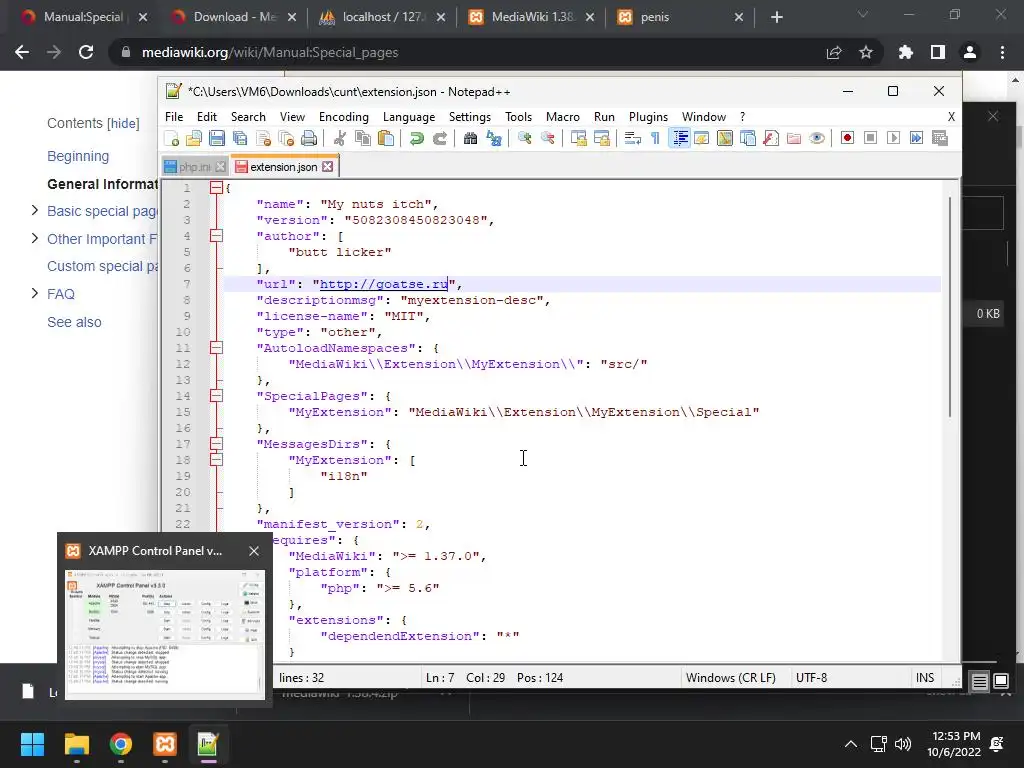
Task: Toggle INS insert mode in status bar
Action: [x=925, y=678]
